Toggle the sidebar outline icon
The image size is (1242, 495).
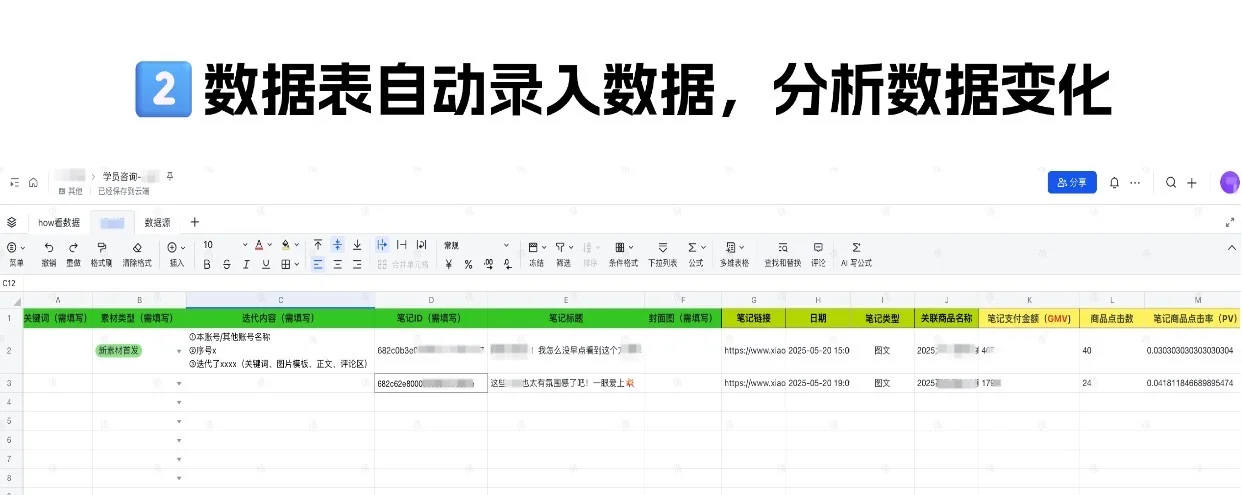click(x=14, y=182)
